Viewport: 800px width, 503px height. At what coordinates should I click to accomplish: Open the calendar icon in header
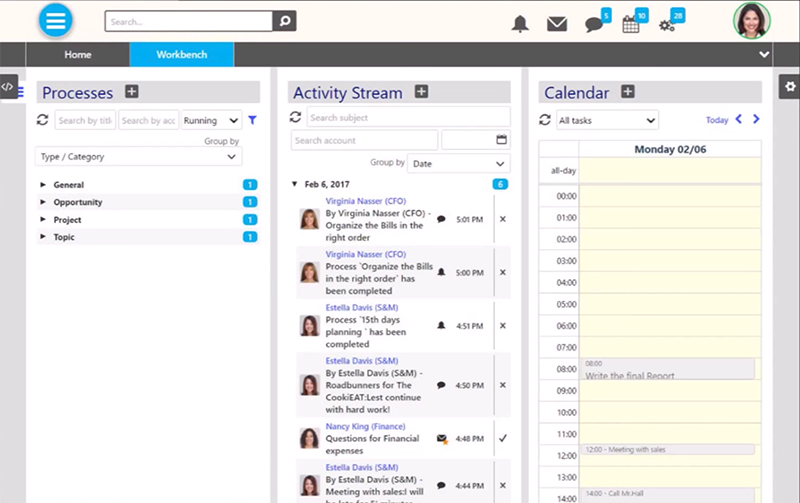631,24
